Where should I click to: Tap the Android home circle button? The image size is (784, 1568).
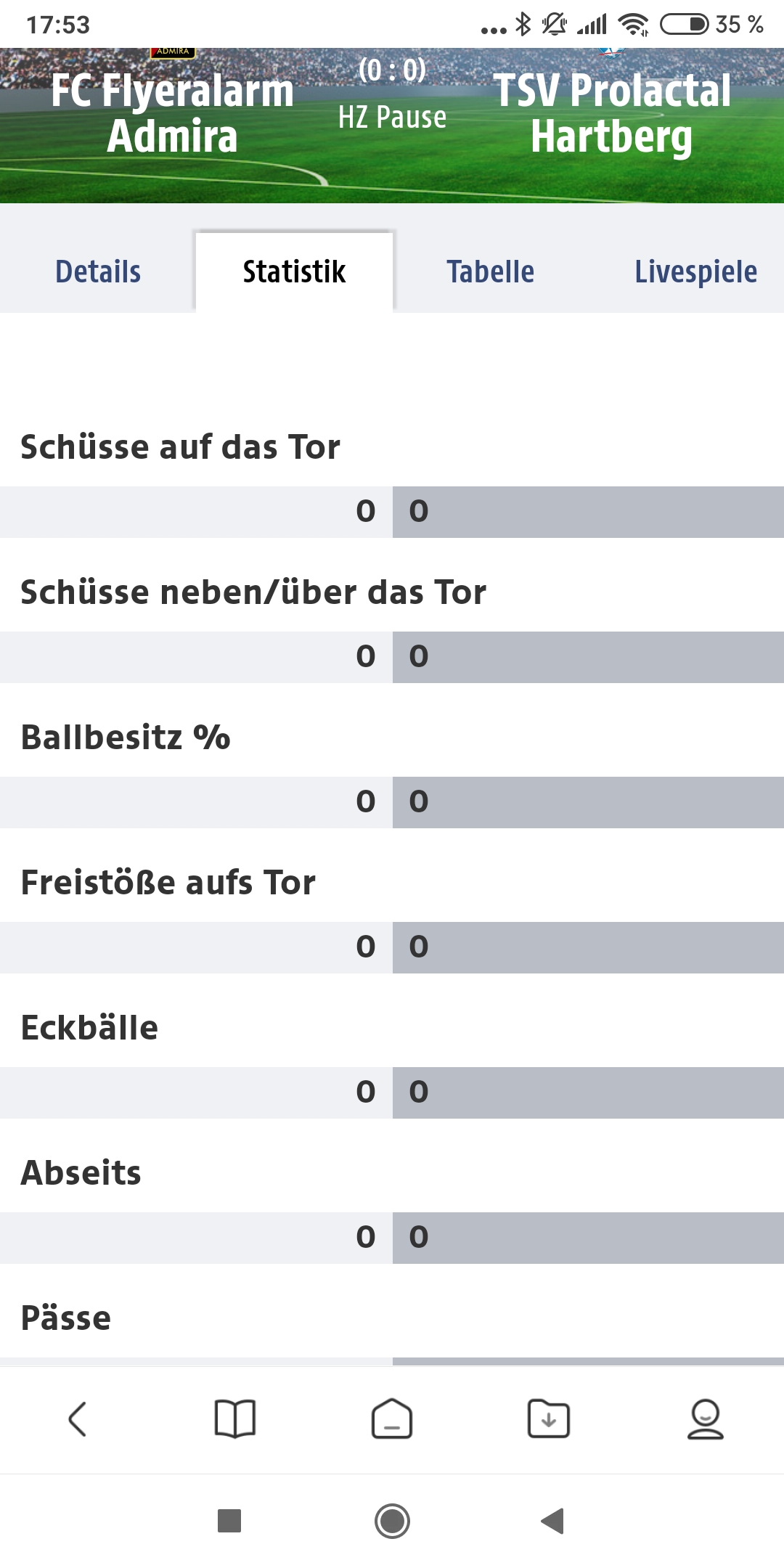coord(392,1520)
